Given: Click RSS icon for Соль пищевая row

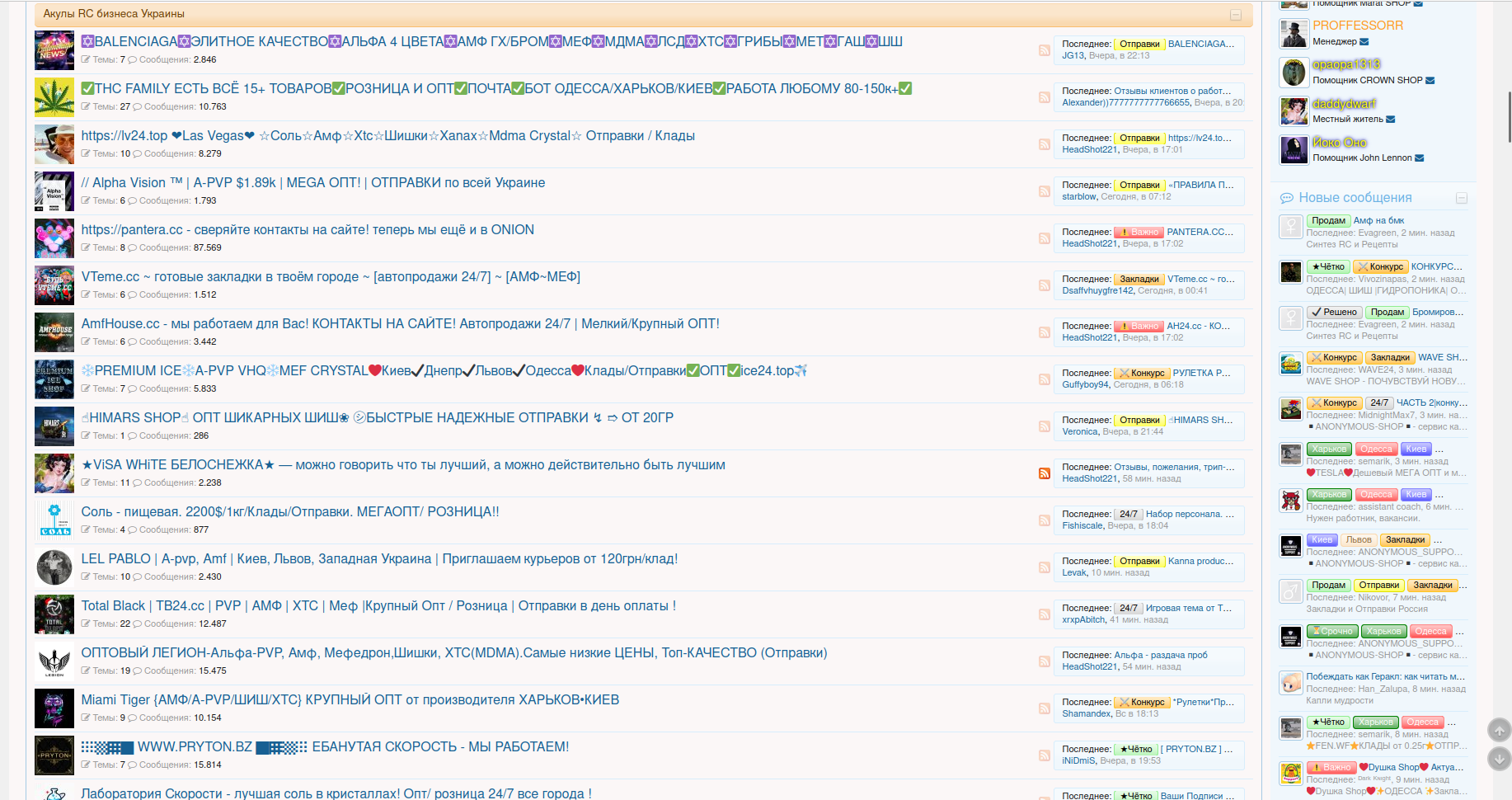Looking at the screenshot, I should click(1044, 520).
